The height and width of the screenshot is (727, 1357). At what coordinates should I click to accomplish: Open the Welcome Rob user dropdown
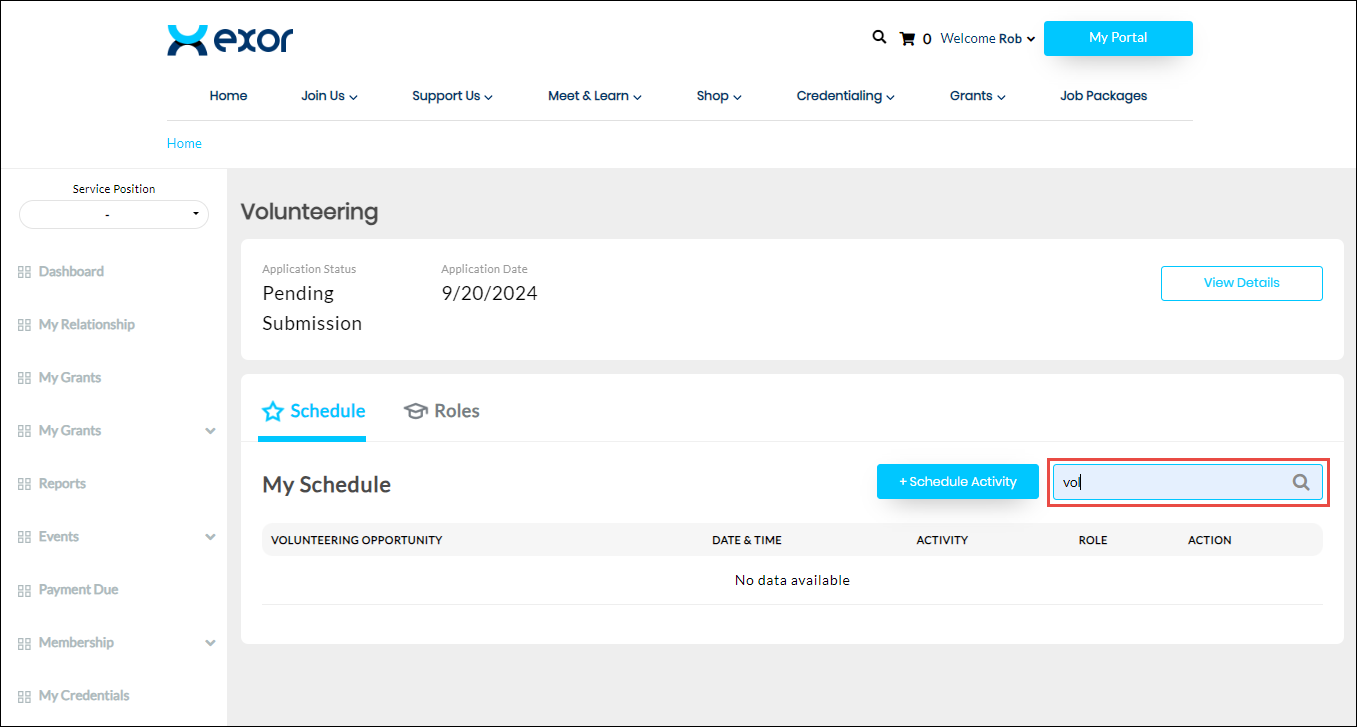click(x=988, y=39)
